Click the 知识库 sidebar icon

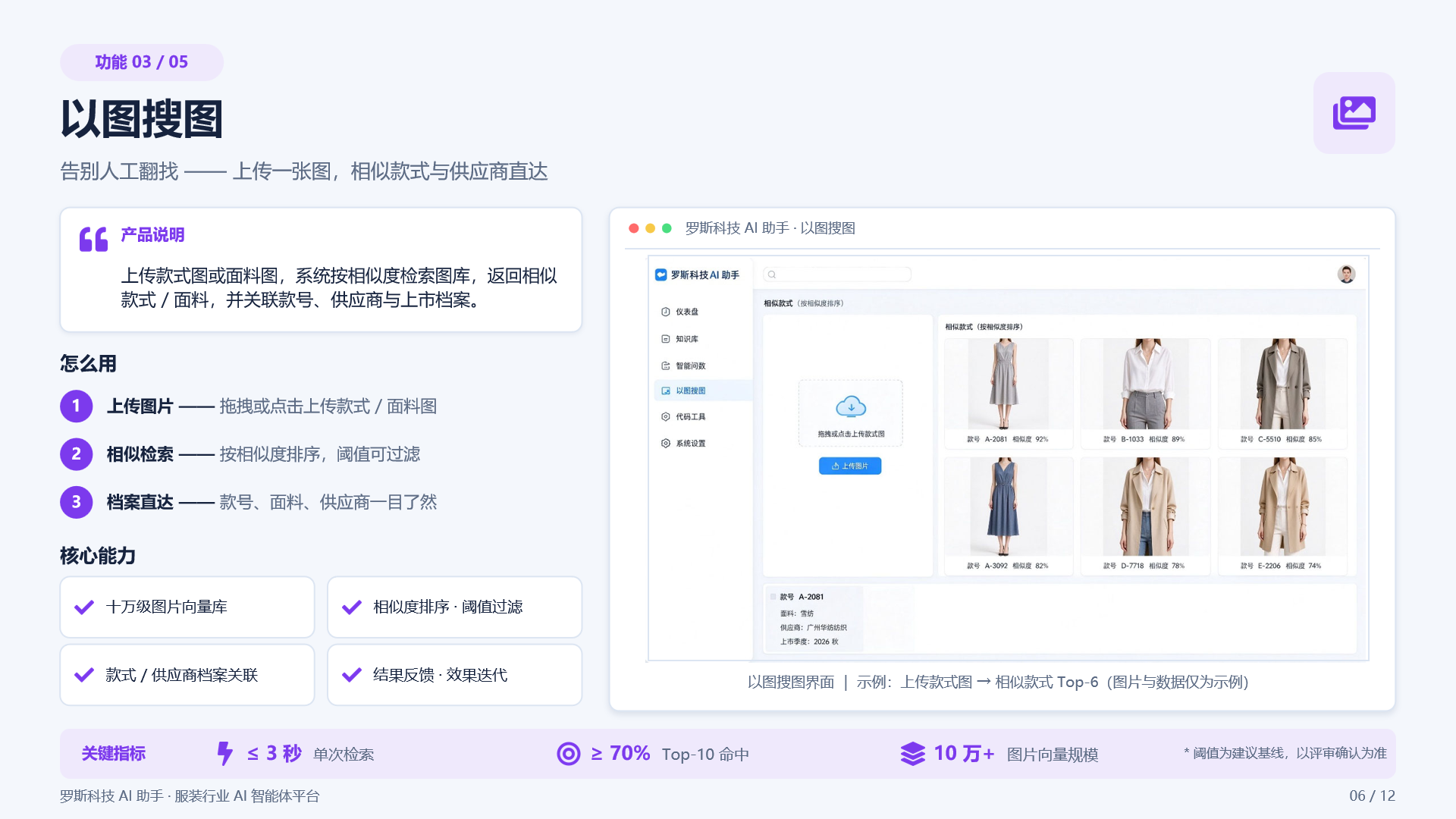[x=665, y=339]
